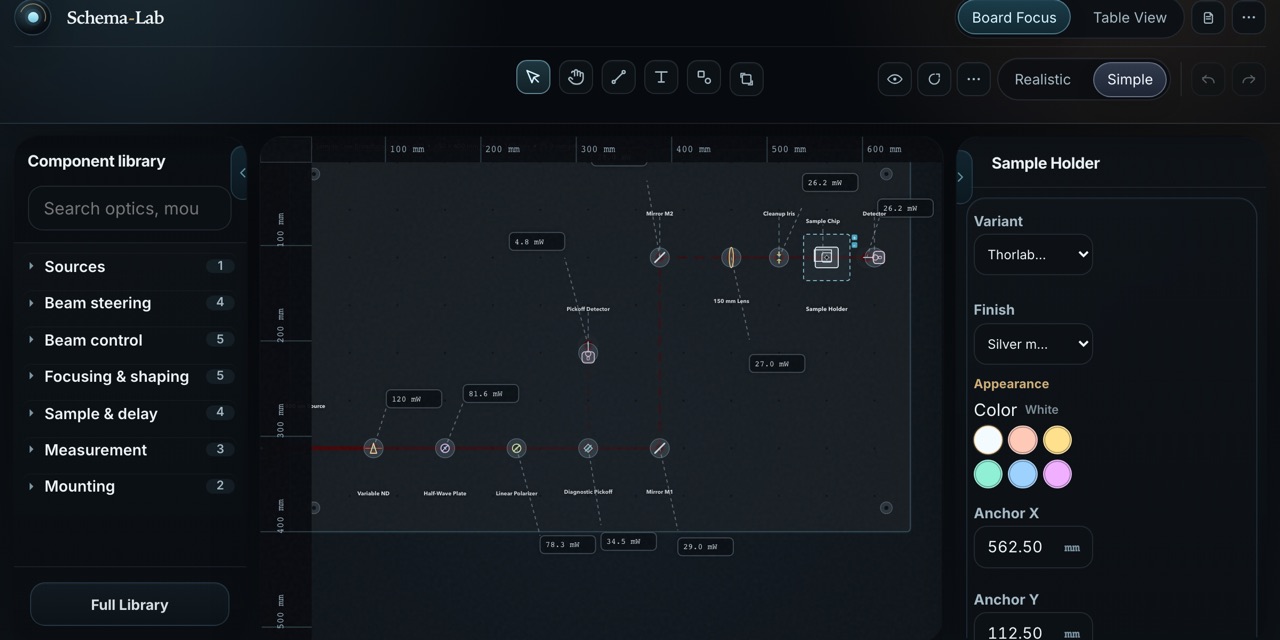Select the Variable ND component on the board
The width and height of the screenshot is (1280, 640).
coord(373,448)
